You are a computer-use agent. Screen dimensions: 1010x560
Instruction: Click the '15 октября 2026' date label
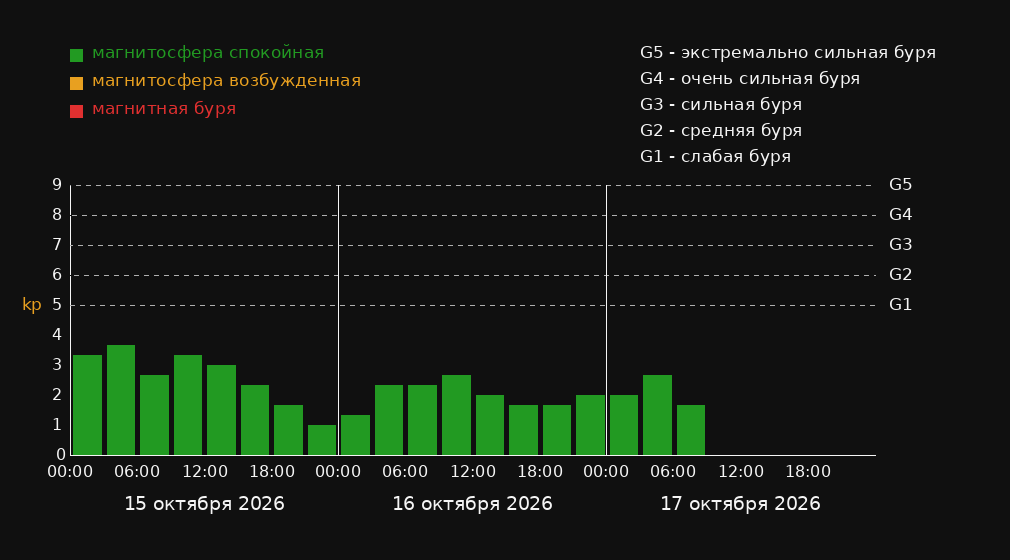coord(204,504)
